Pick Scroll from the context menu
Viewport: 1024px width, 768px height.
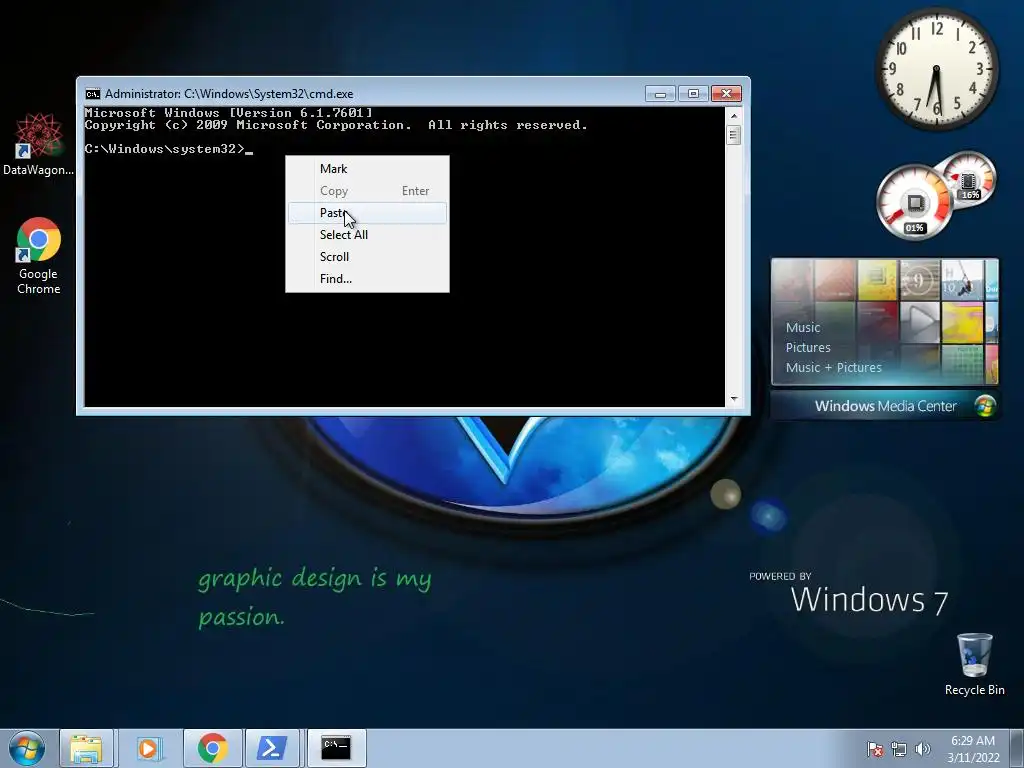[x=367, y=257]
